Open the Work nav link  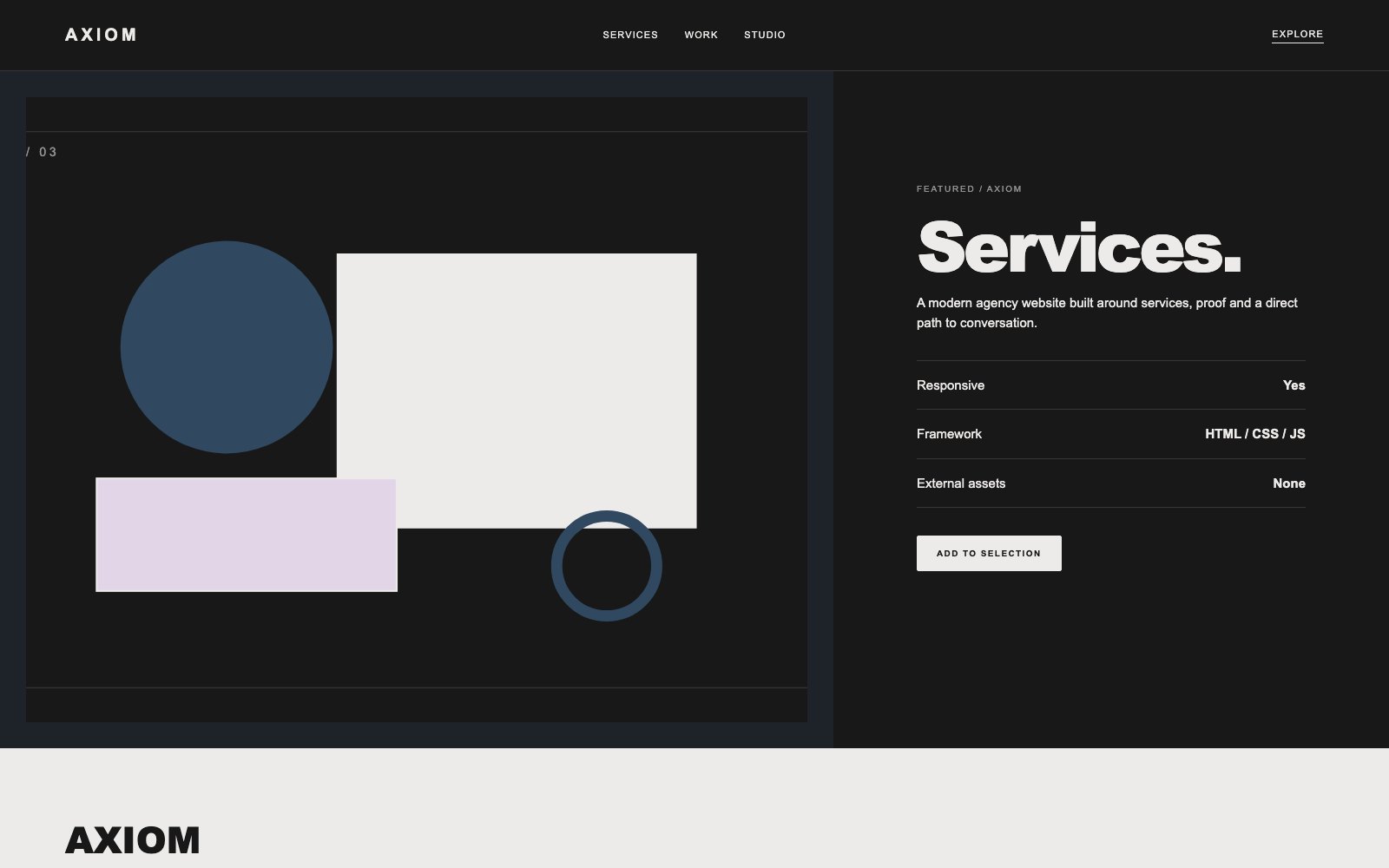point(701,35)
